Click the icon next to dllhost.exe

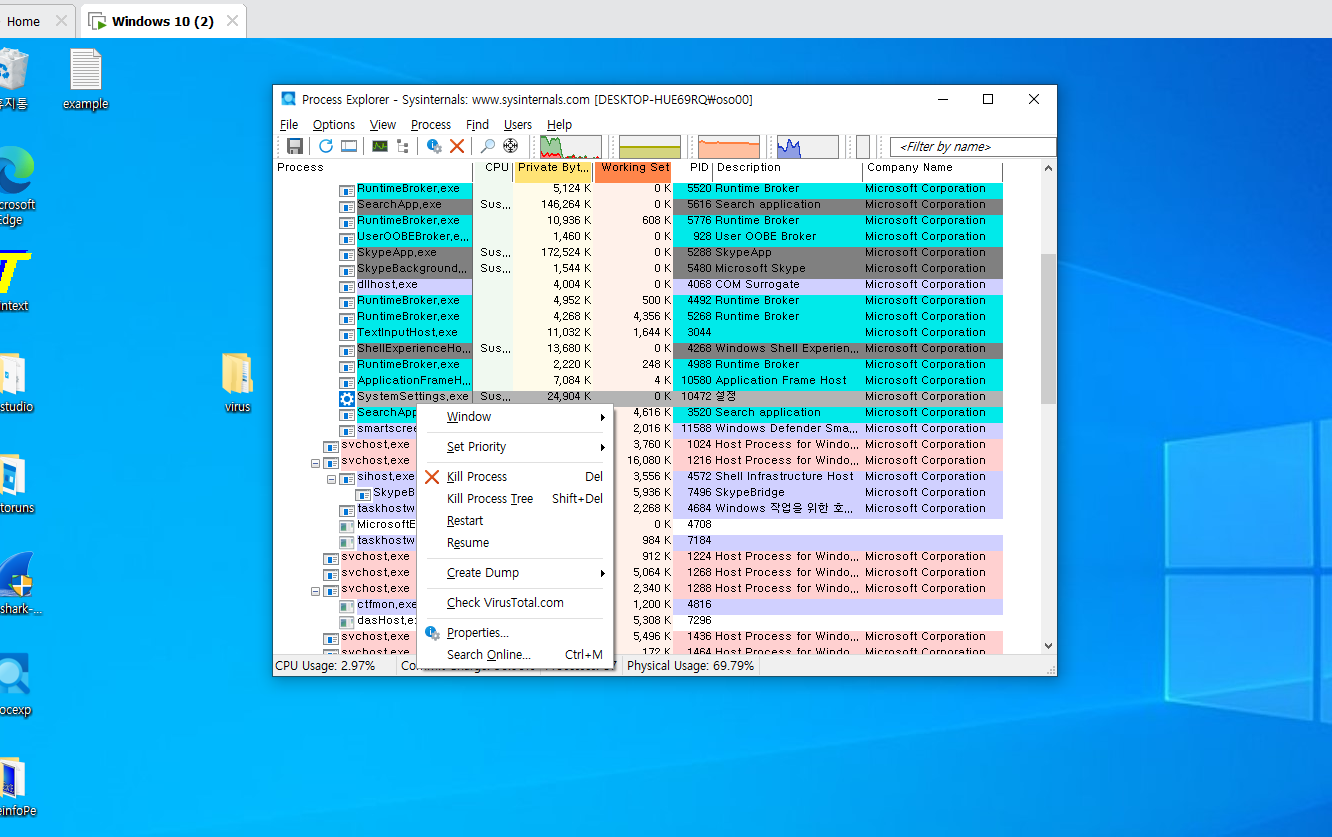pyautogui.click(x=347, y=285)
